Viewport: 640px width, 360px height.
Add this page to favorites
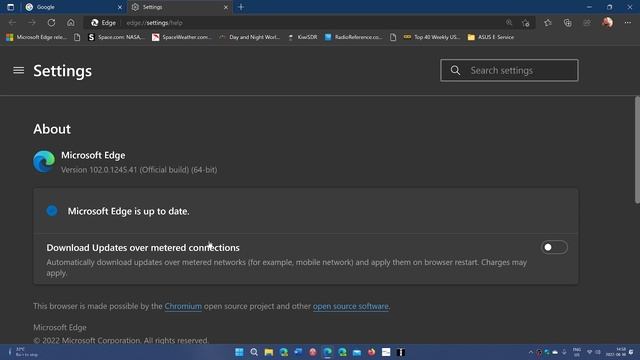526,23
